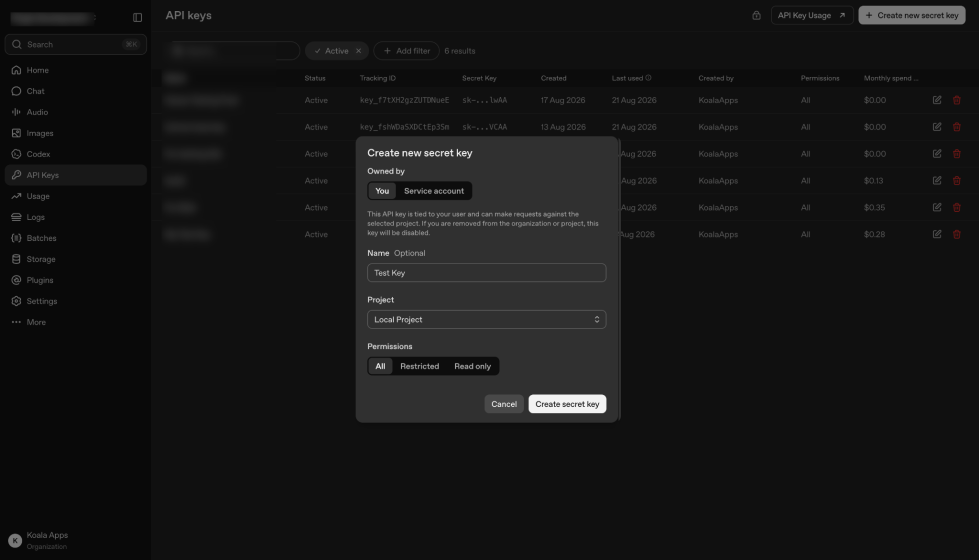
Task: Delete the key ending lwAA
Action: 957,100
